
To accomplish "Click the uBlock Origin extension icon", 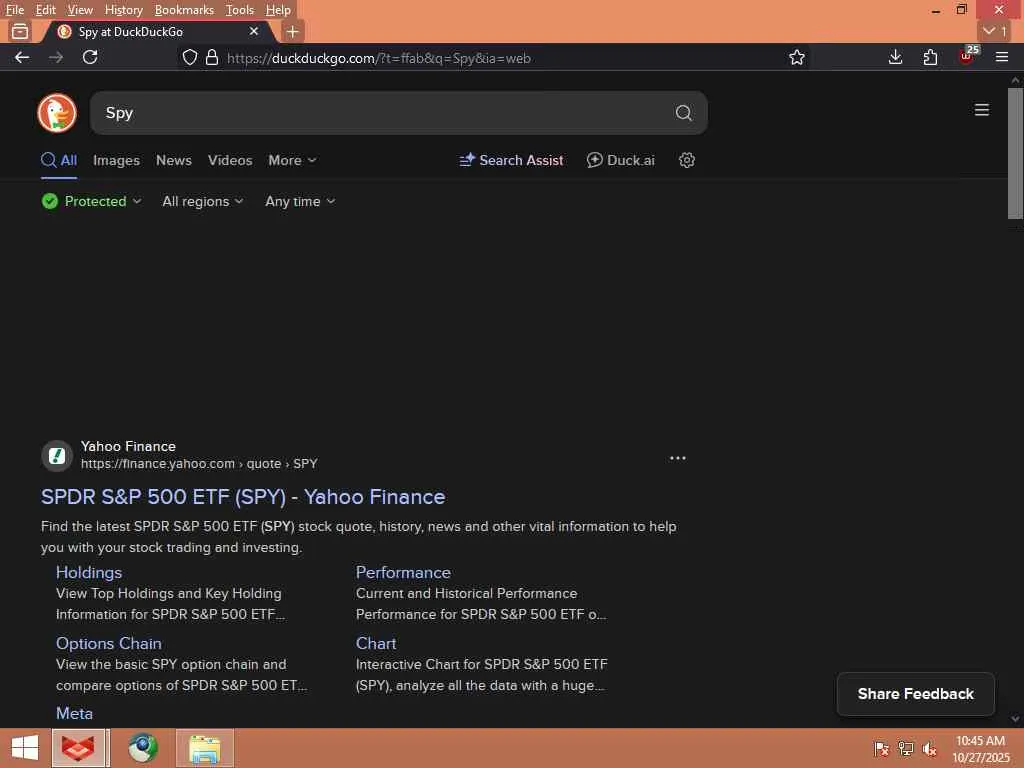I will coord(968,56).
